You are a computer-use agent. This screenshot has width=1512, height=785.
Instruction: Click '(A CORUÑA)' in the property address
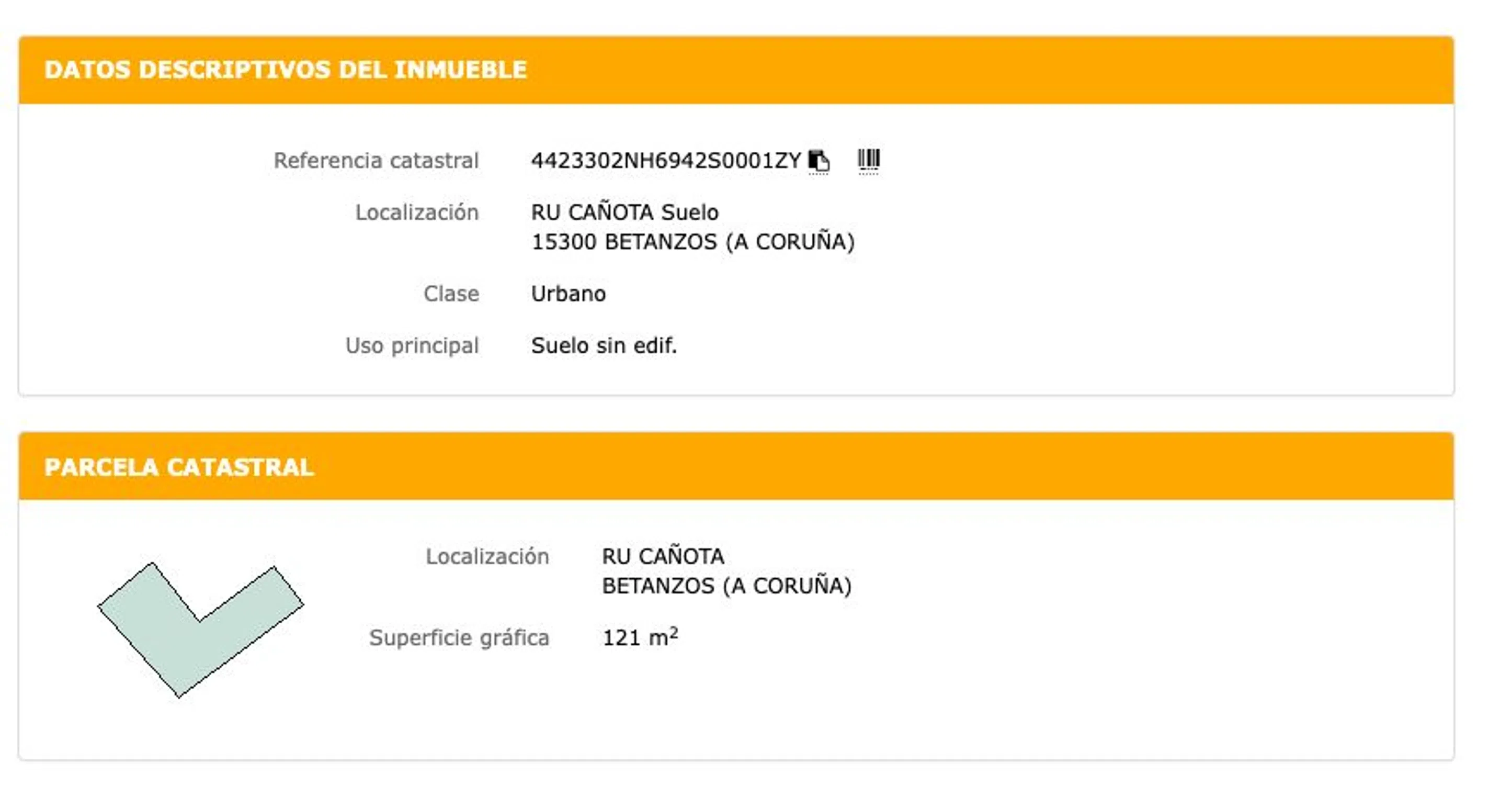coord(790,242)
